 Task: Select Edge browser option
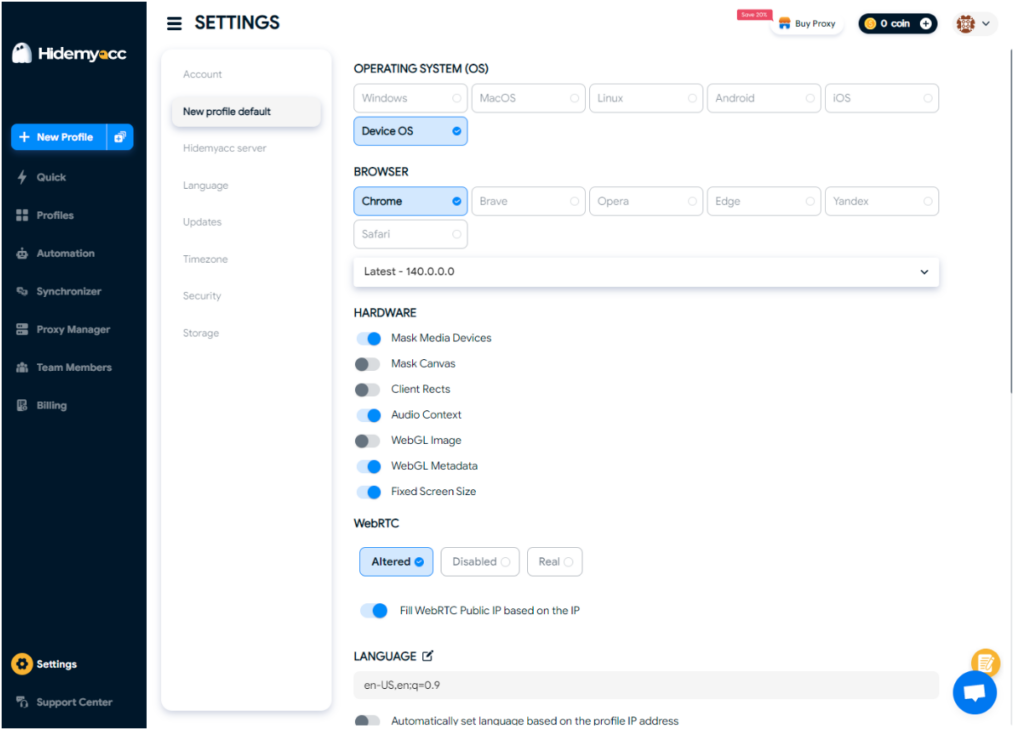(764, 201)
